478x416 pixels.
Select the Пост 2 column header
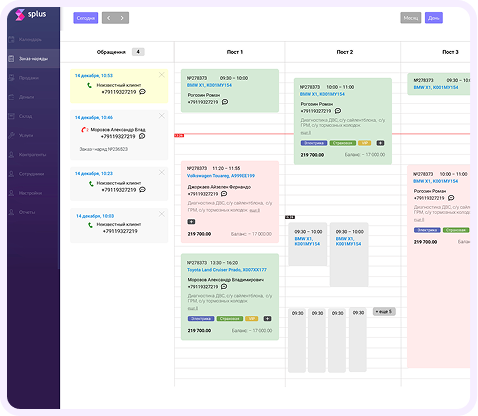click(x=345, y=52)
